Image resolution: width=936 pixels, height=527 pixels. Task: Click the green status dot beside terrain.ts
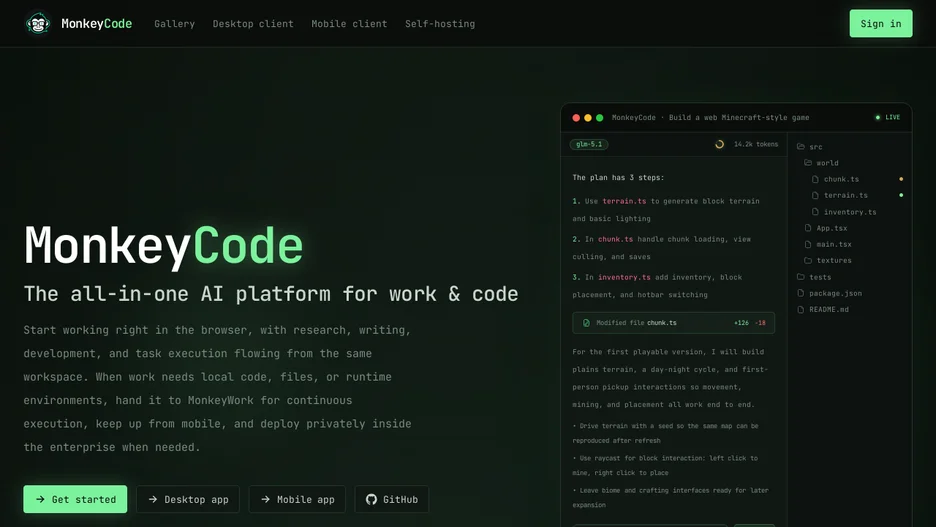click(x=901, y=195)
